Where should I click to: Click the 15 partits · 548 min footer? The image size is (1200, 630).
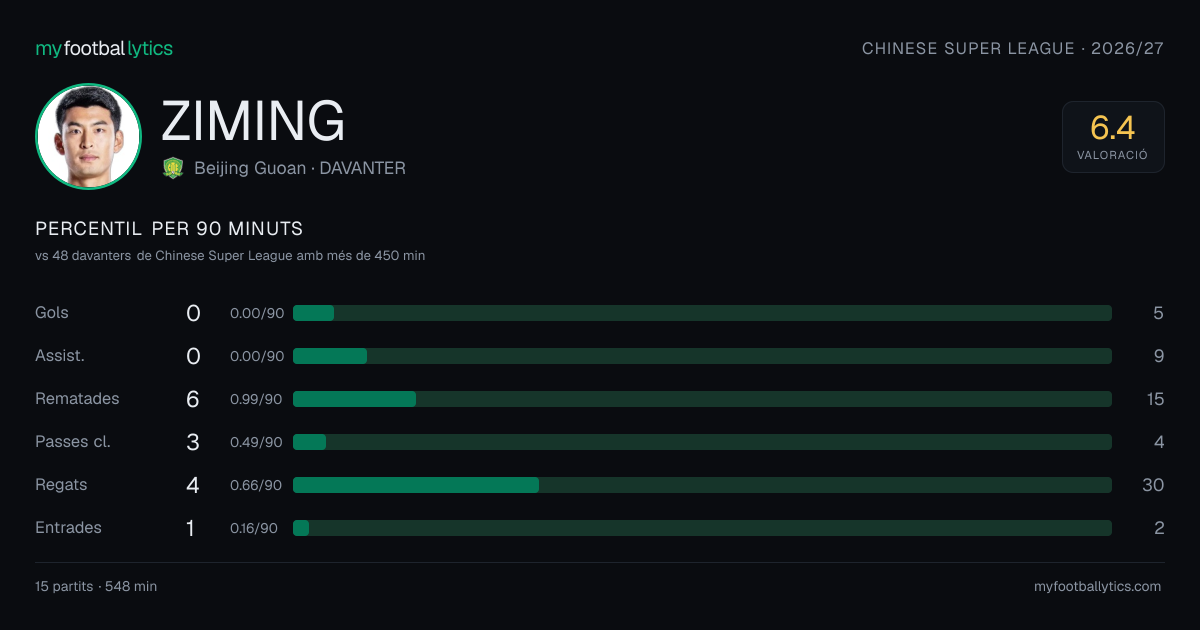(x=96, y=587)
